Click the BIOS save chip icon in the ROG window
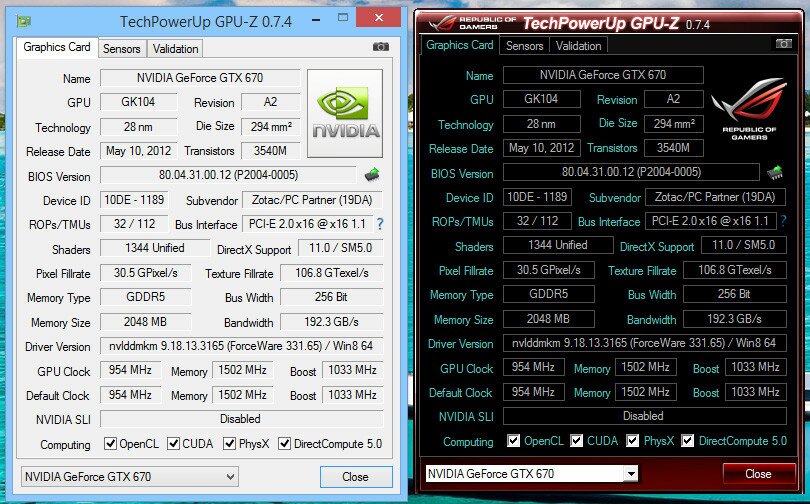Screen dimensions: 810x504 775,173
